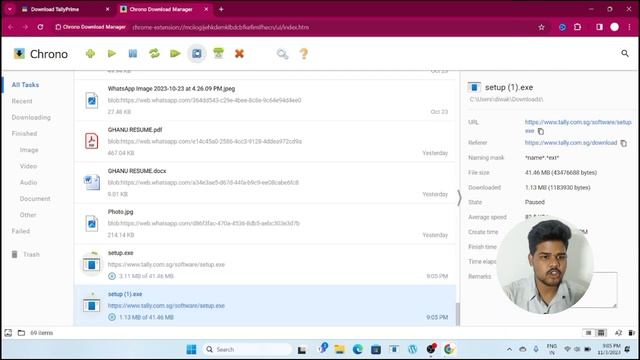Filter by Other type
The image size is (640, 360).
[28, 215]
